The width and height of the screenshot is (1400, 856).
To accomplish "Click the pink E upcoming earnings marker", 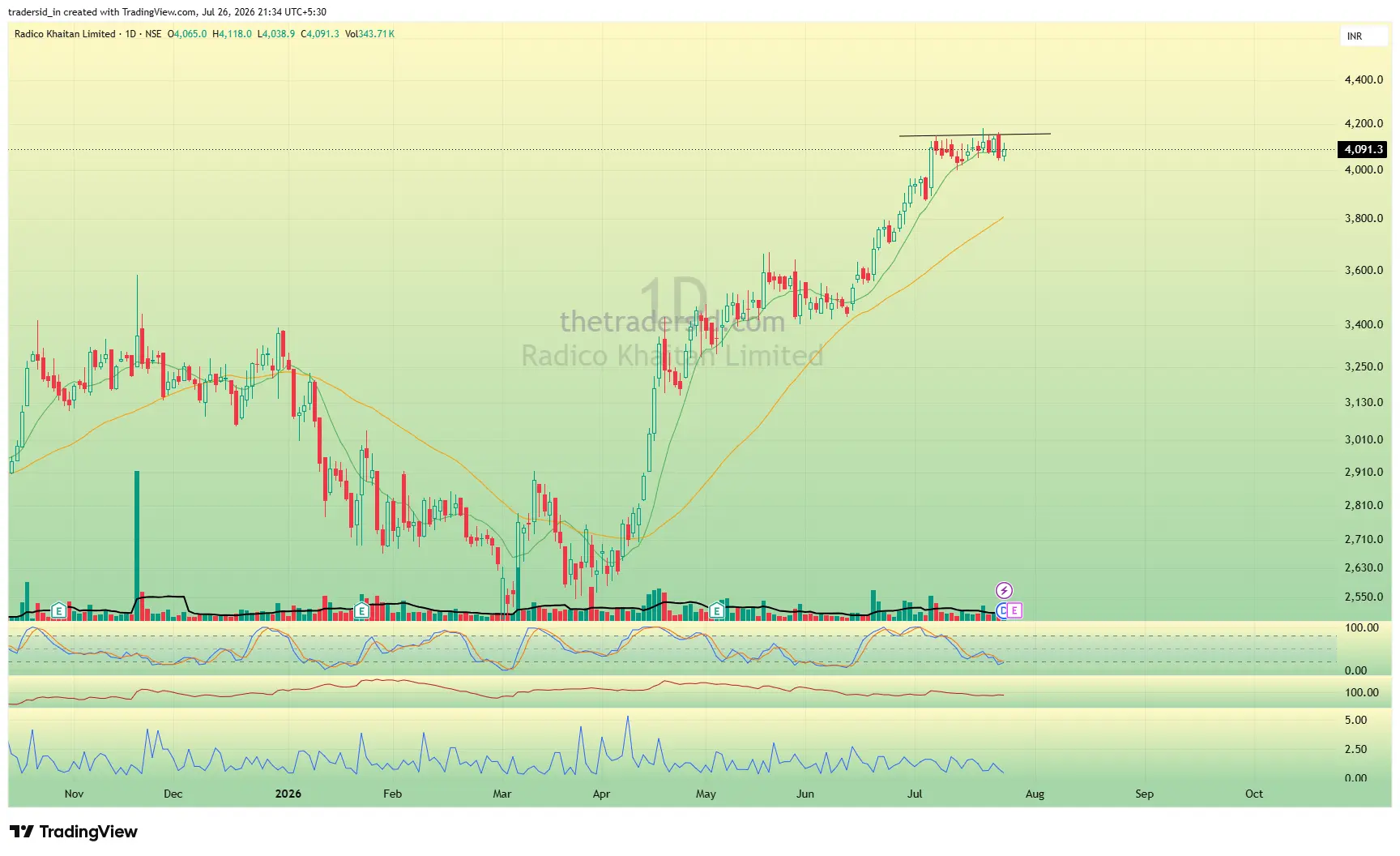I will 1014,610.
